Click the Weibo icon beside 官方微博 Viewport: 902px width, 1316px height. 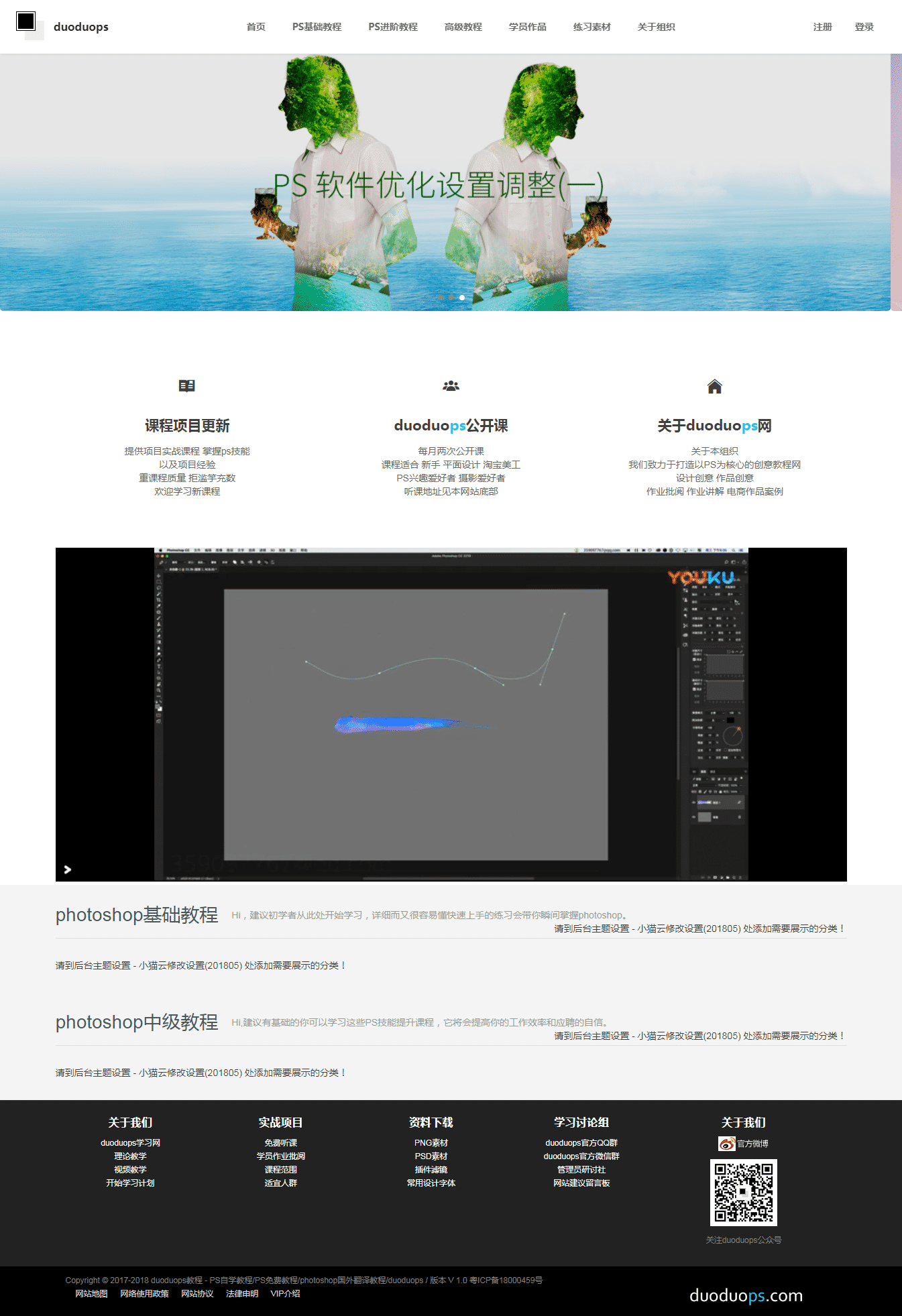point(726,1144)
